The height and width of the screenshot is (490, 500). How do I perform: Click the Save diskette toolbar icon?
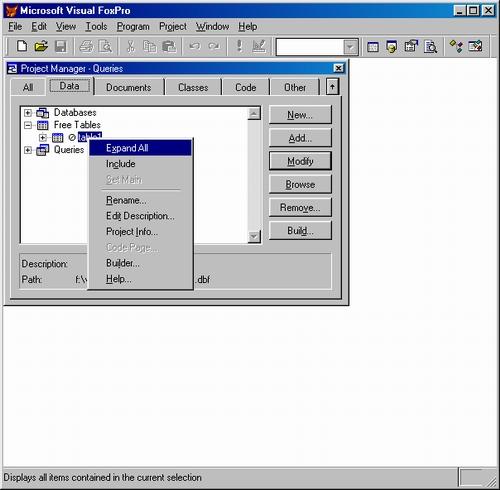click(x=60, y=46)
